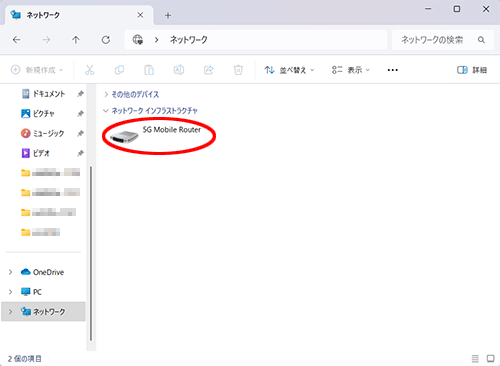The image size is (500, 366).
Task: Collapse the ネットワーク インフラストラクチャ group
Action: pos(106,111)
